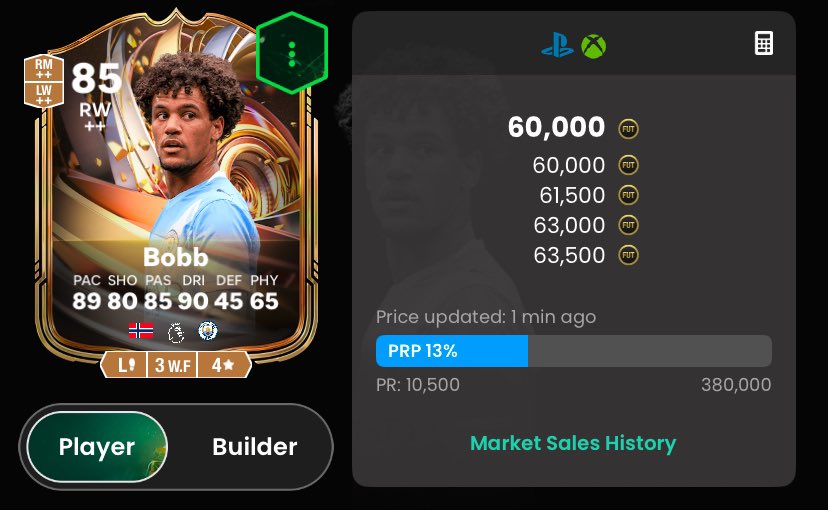Click the Norway flag on the card

point(141,331)
